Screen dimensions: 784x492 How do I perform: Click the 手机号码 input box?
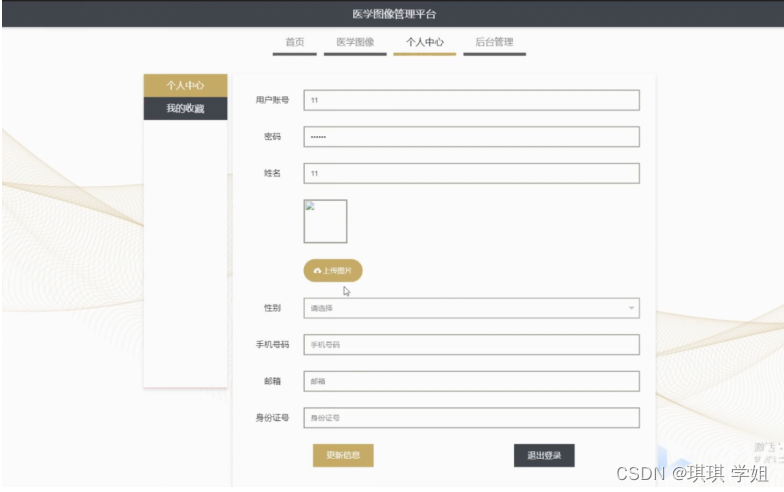[x=470, y=345]
